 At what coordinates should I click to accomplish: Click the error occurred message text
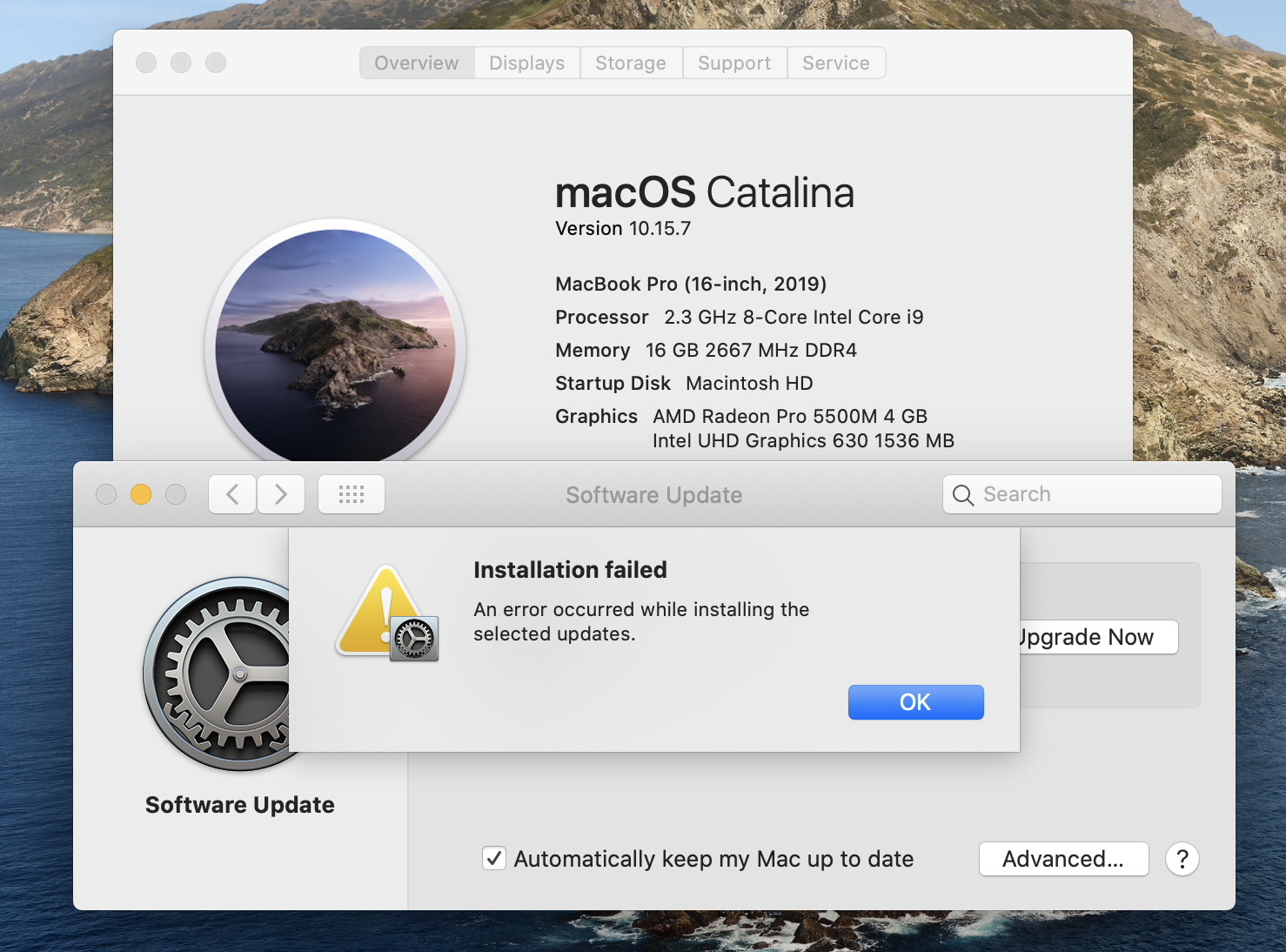click(x=641, y=621)
